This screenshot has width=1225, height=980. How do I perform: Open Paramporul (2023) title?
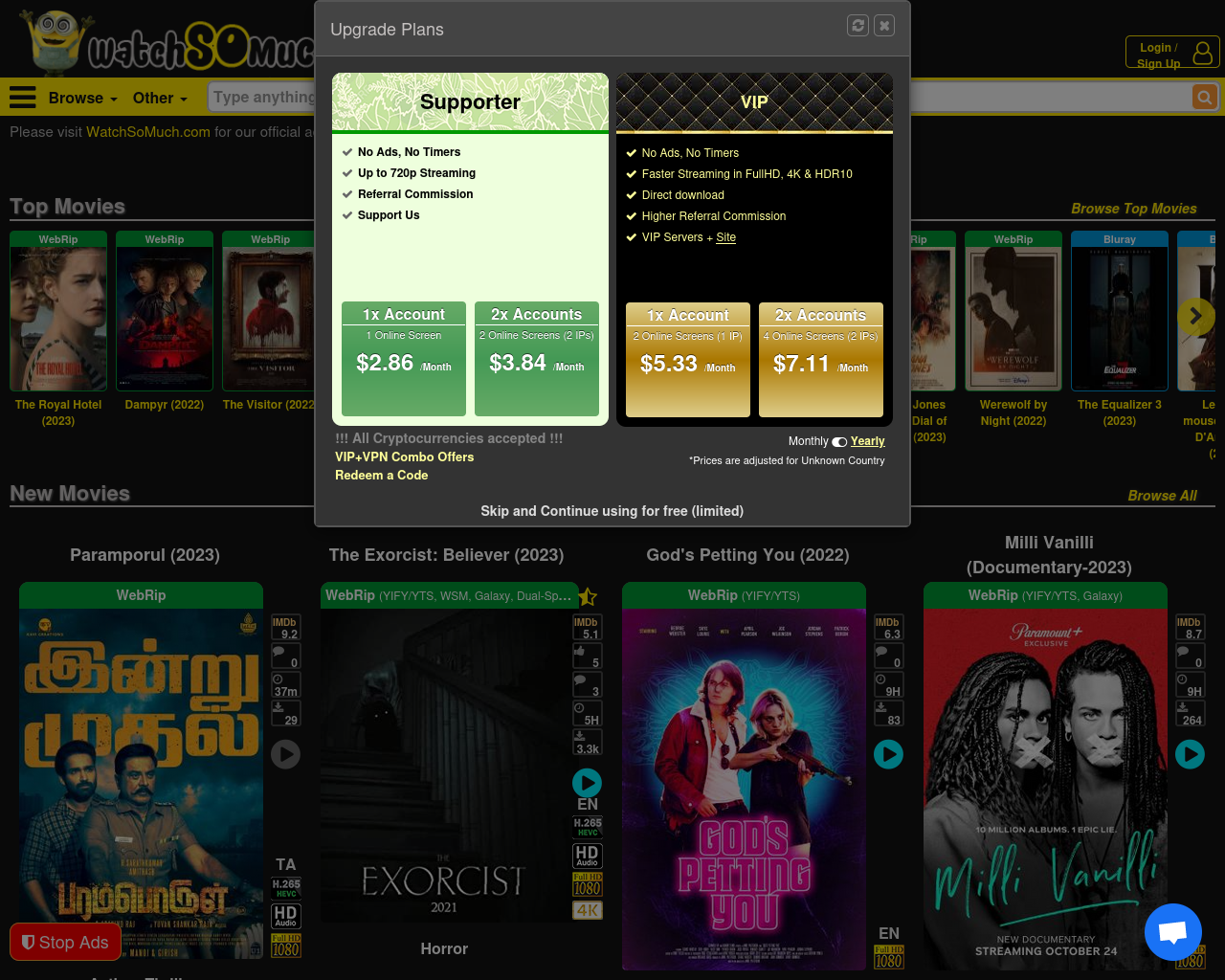(145, 555)
